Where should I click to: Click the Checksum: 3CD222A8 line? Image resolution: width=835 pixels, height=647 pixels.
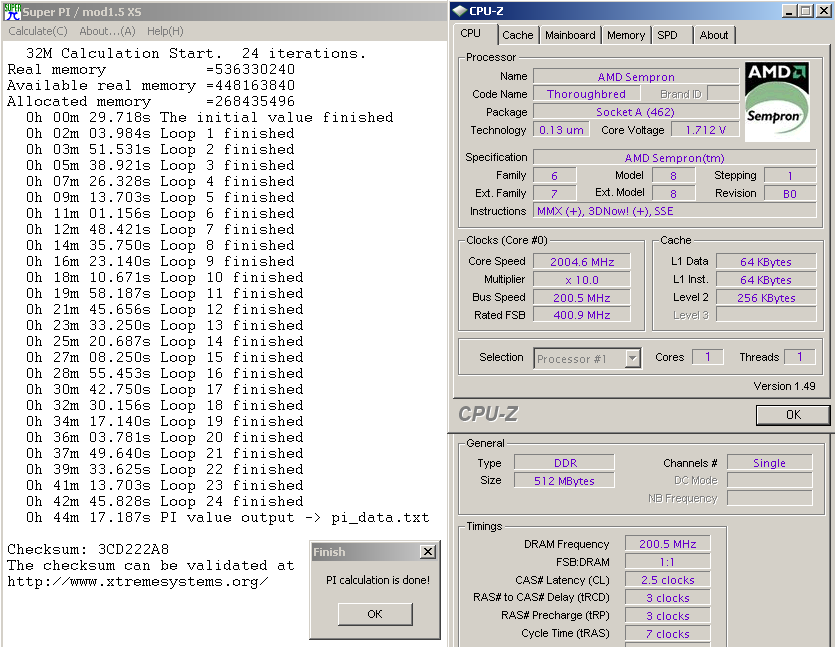(88, 549)
